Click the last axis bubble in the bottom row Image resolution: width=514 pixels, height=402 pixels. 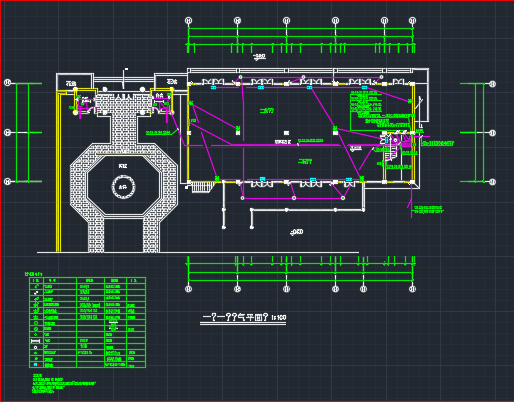point(413,289)
